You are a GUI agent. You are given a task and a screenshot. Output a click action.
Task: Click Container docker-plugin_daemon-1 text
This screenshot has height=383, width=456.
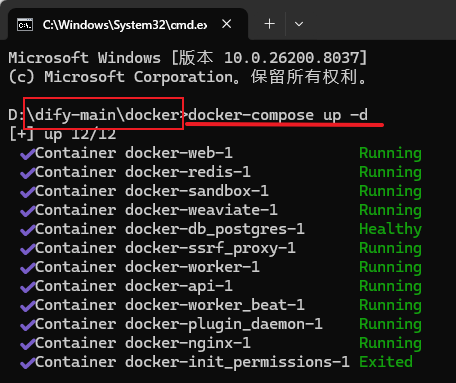click(179, 324)
